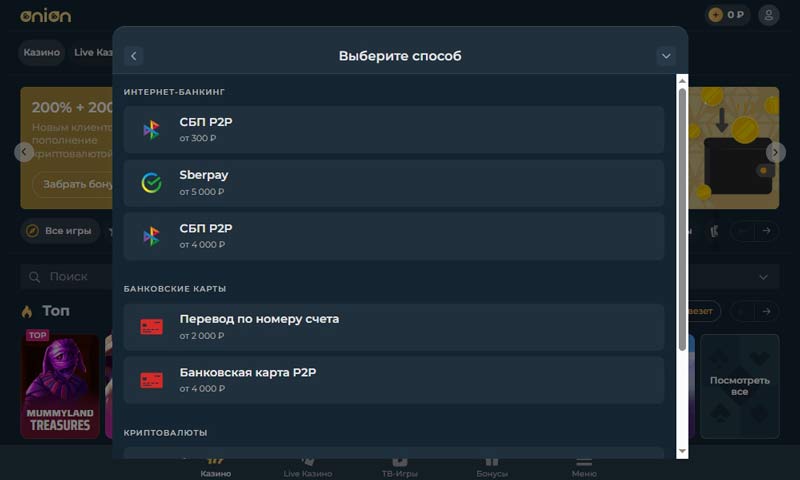This screenshot has width=800, height=480.
Task: Click the Посмотреть все tile
Action: (739, 386)
